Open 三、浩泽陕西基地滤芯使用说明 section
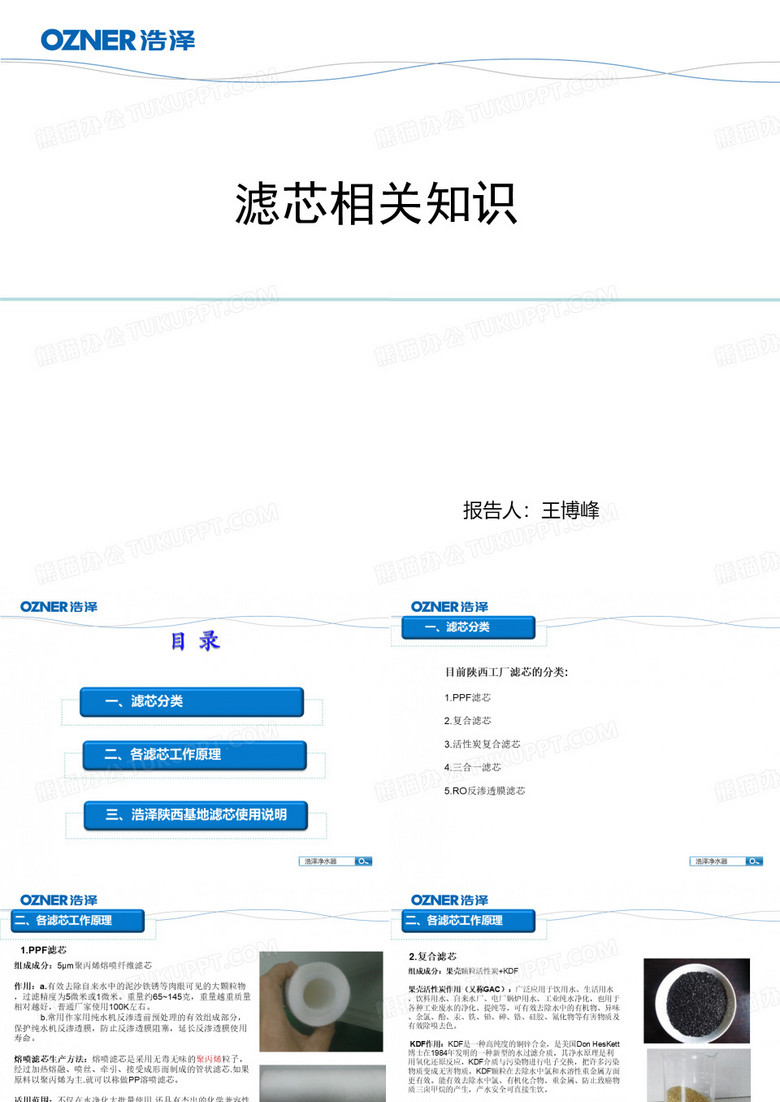Image resolution: width=780 pixels, height=1102 pixels. click(196, 815)
